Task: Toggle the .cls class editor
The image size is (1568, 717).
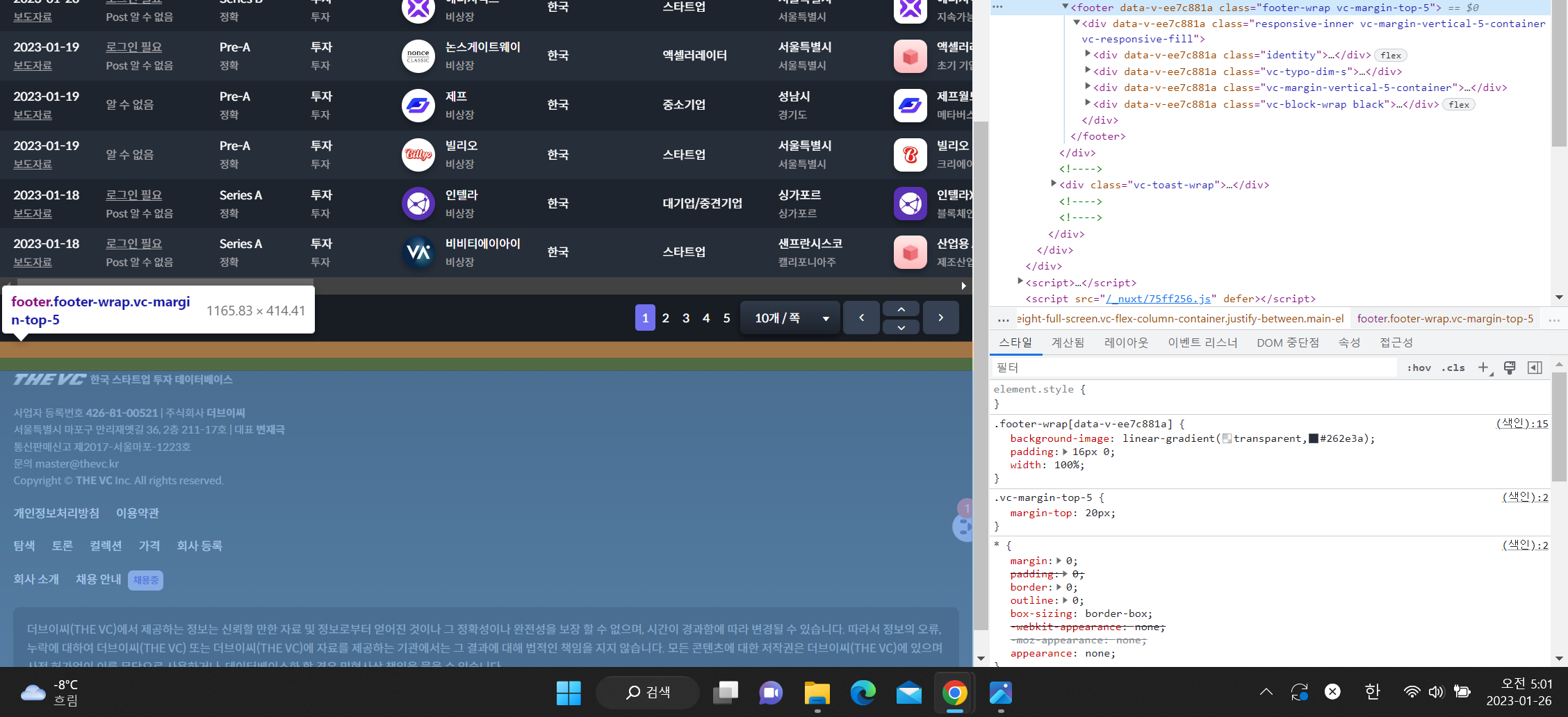Action: tap(1453, 368)
